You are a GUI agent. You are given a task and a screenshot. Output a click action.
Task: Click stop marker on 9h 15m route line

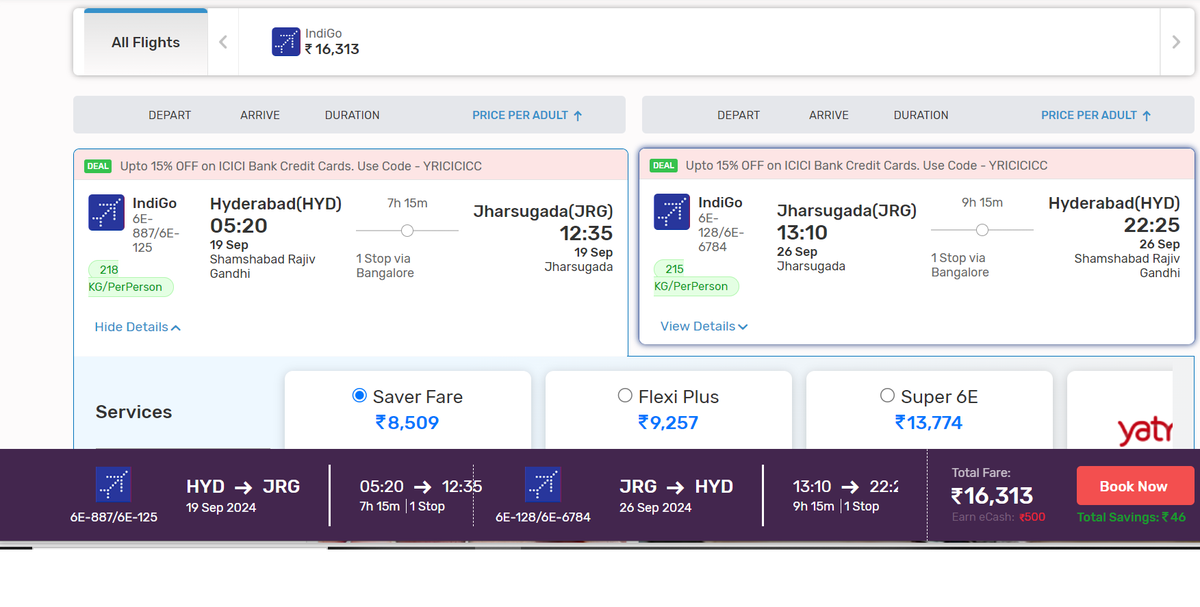[x=982, y=229]
